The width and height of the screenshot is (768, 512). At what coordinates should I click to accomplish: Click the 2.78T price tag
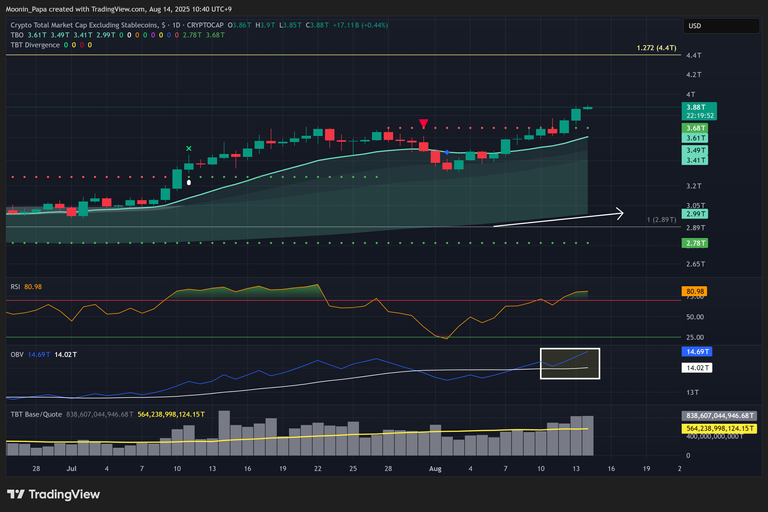coord(695,243)
